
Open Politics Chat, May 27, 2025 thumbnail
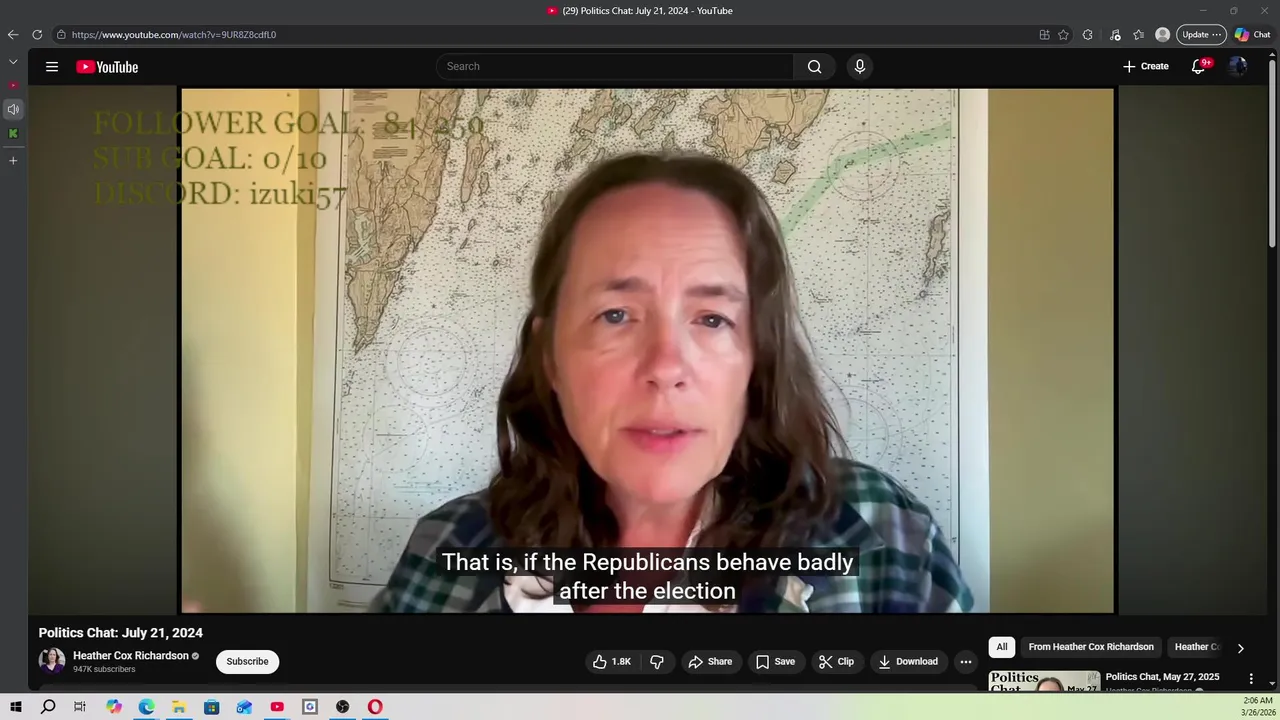pos(1044,681)
